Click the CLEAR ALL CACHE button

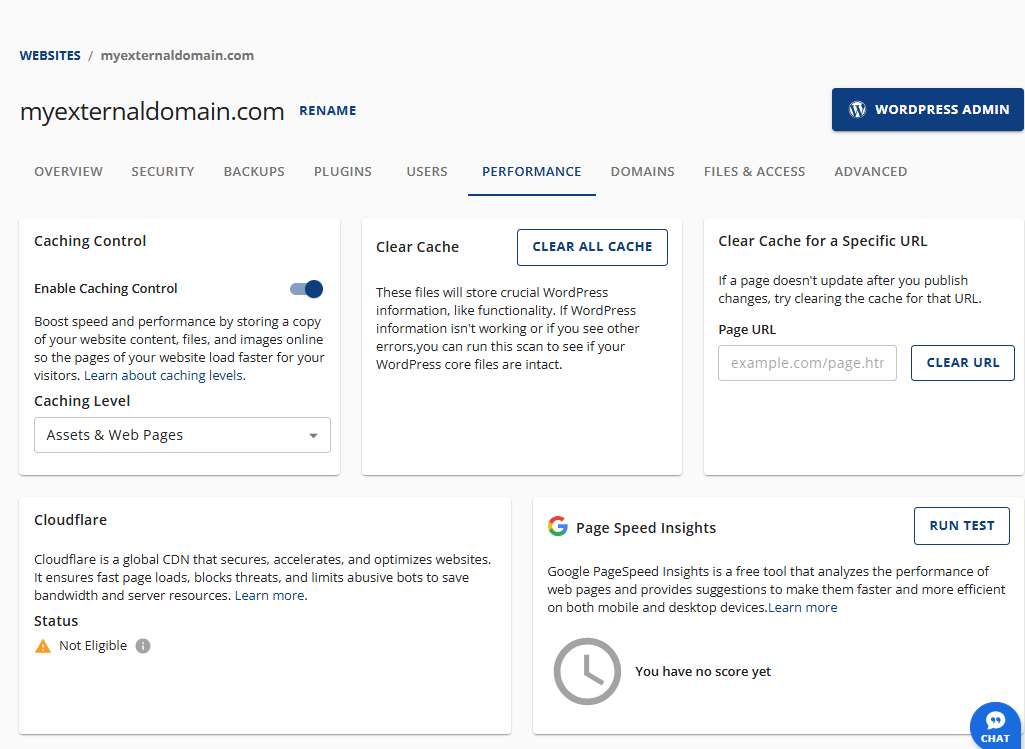tap(592, 247)
